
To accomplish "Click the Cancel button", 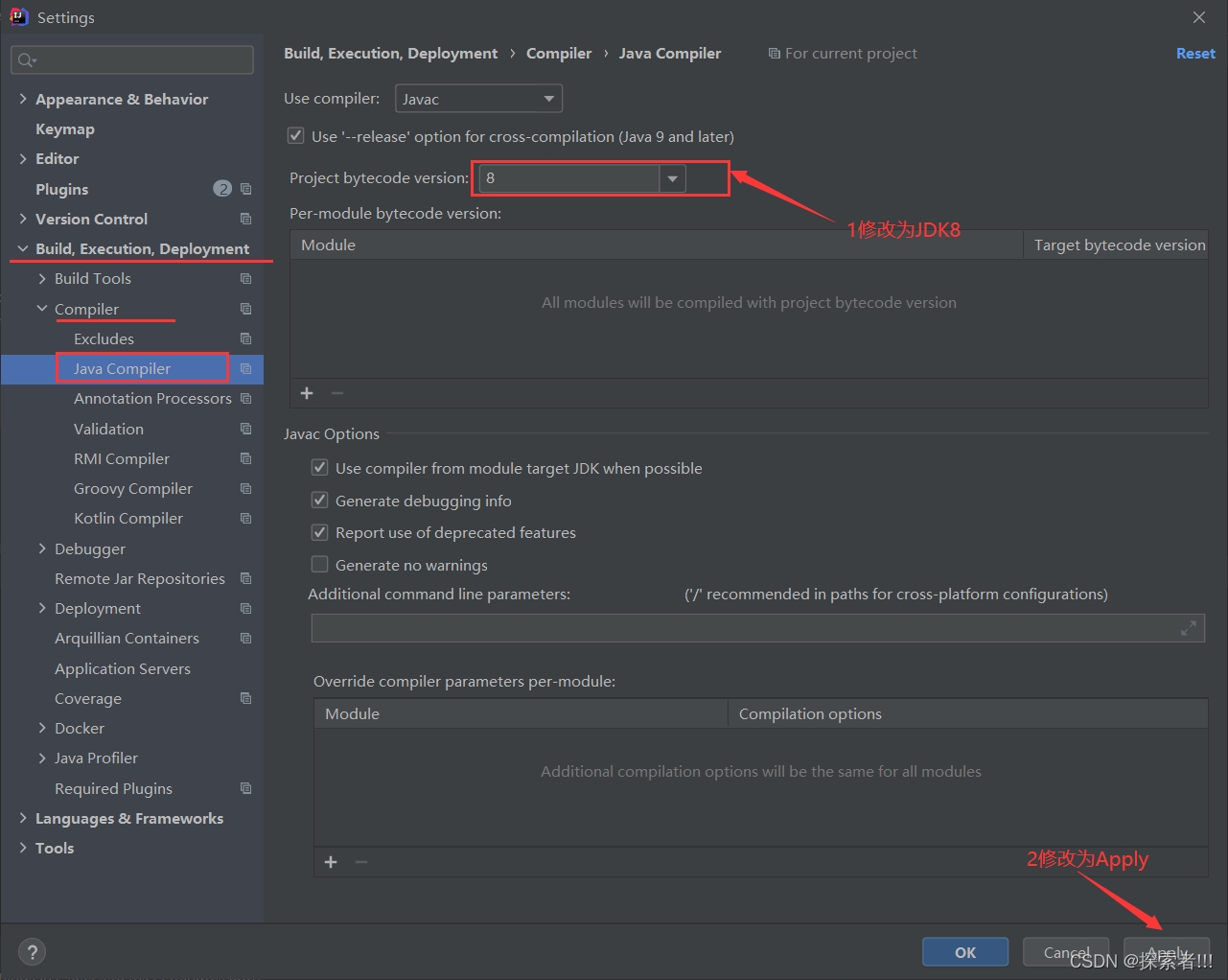I will click(1066, 952).
